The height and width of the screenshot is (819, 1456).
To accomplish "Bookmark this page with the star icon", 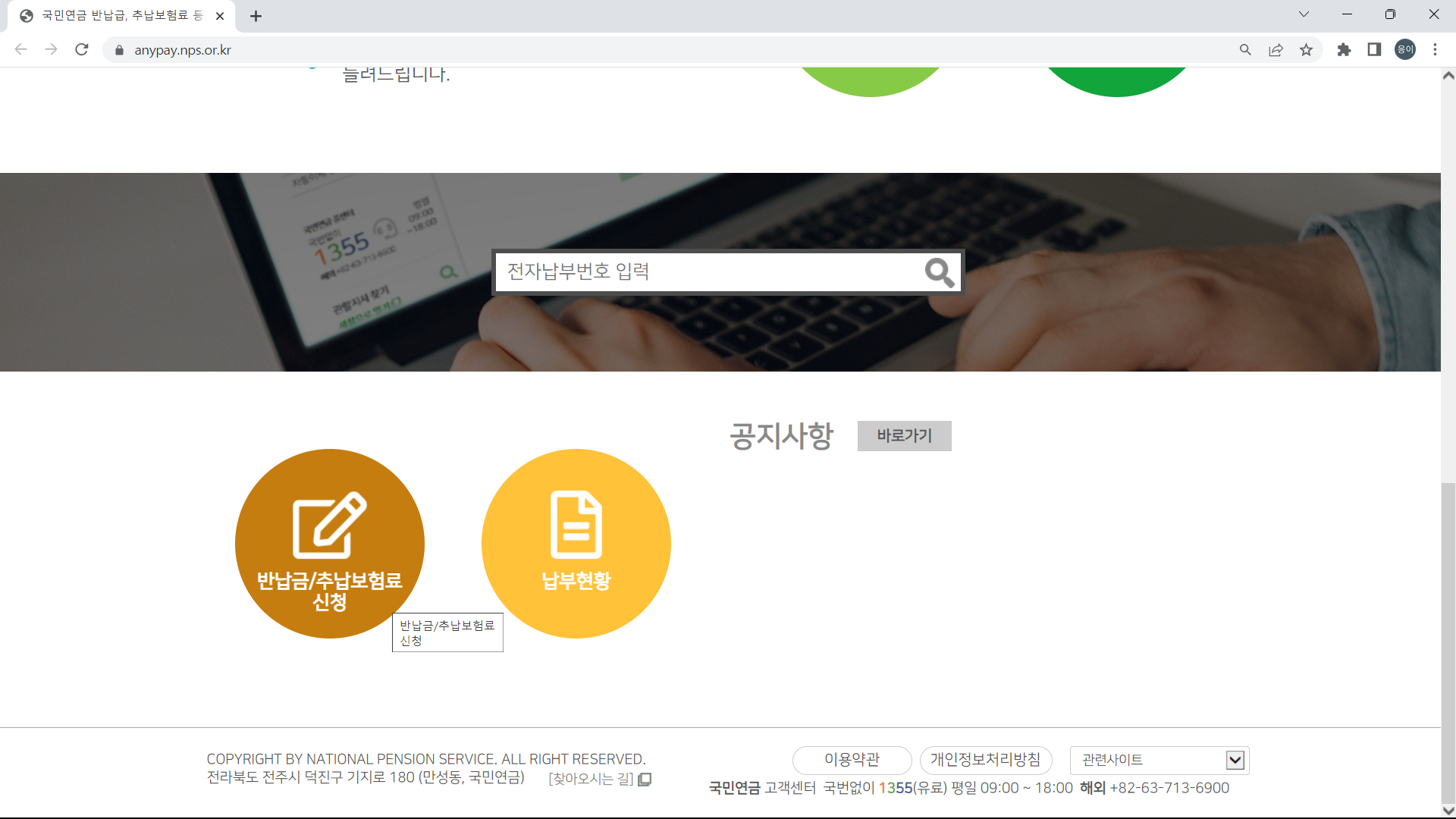I will 1306,49.
